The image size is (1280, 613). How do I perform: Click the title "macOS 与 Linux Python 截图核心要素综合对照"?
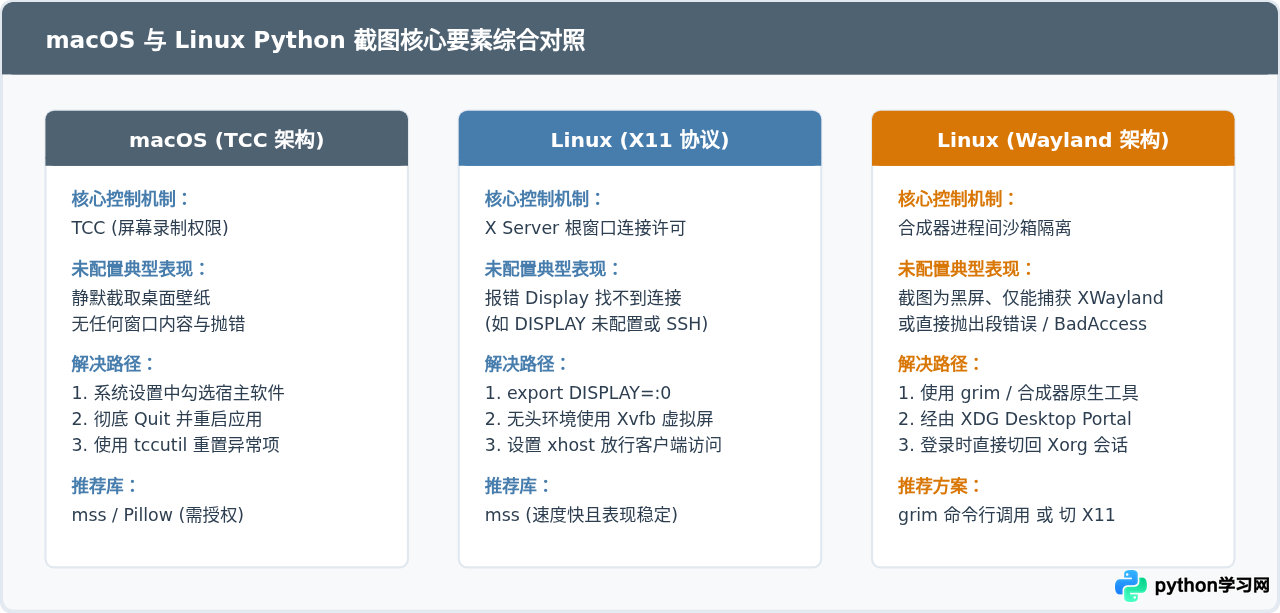[315, 40]
